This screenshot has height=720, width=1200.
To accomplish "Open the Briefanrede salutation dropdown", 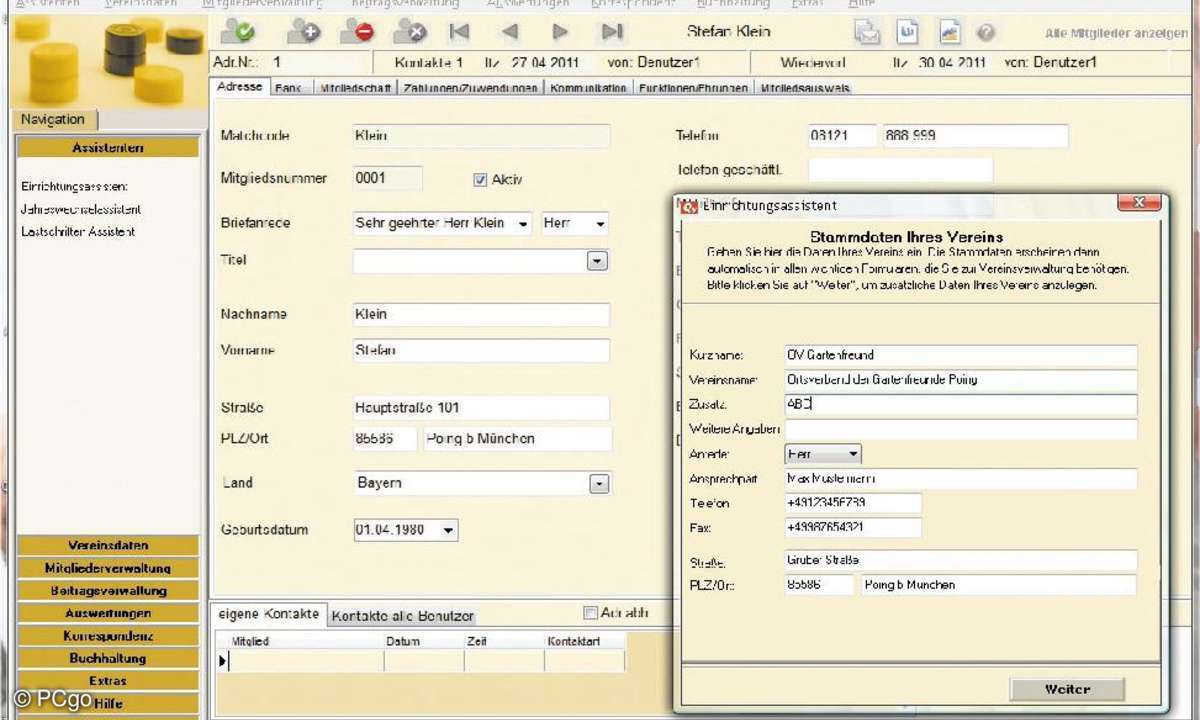I will [x=524, y=224].
